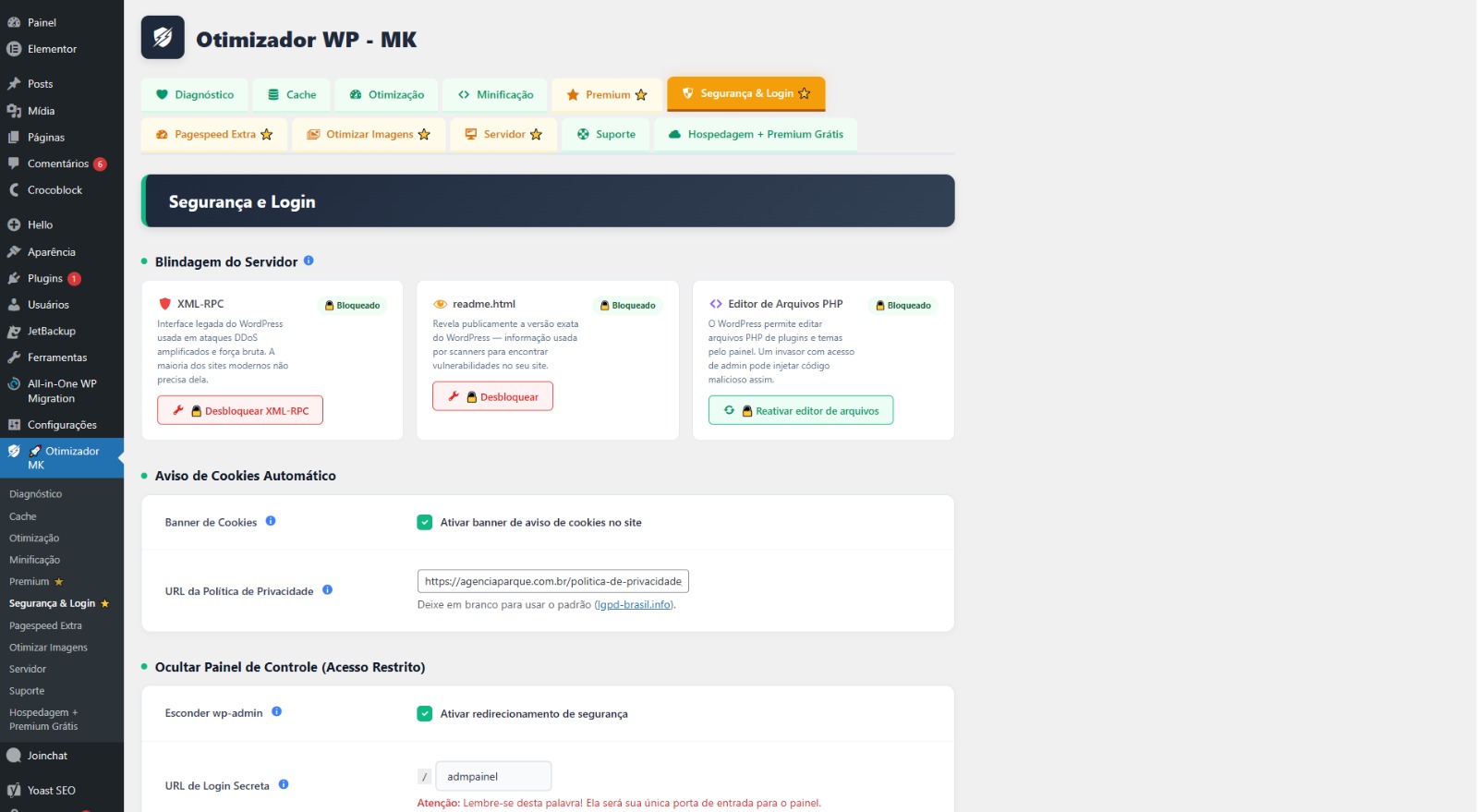
Task: Click the Mídia icon in sidebar
Action: point(14,110)
